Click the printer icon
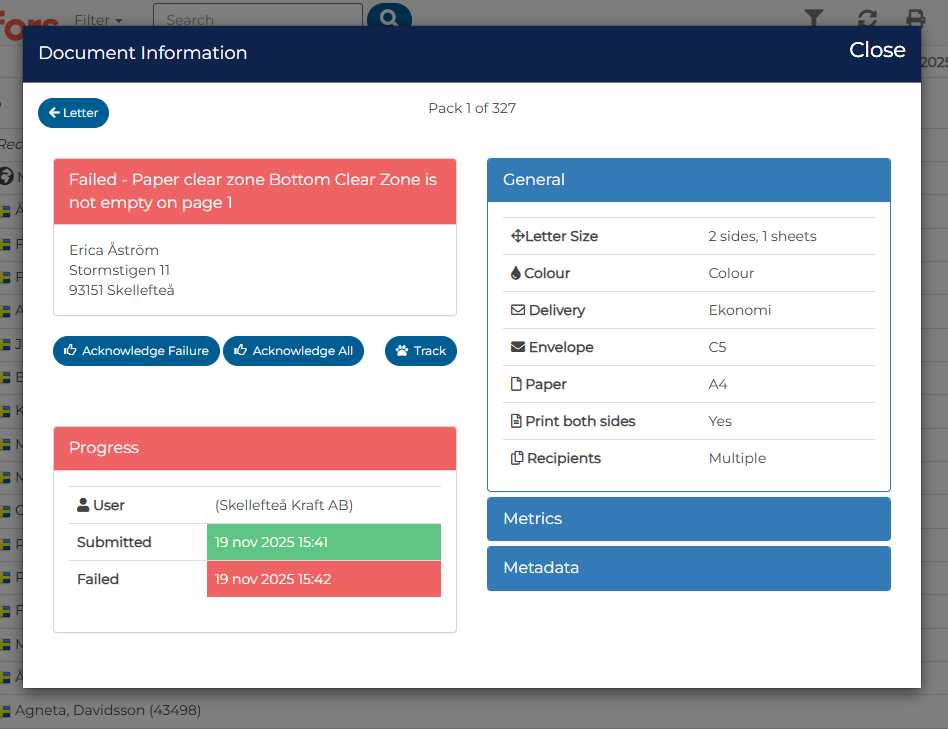The image size is (948, 729). [915, 18]
